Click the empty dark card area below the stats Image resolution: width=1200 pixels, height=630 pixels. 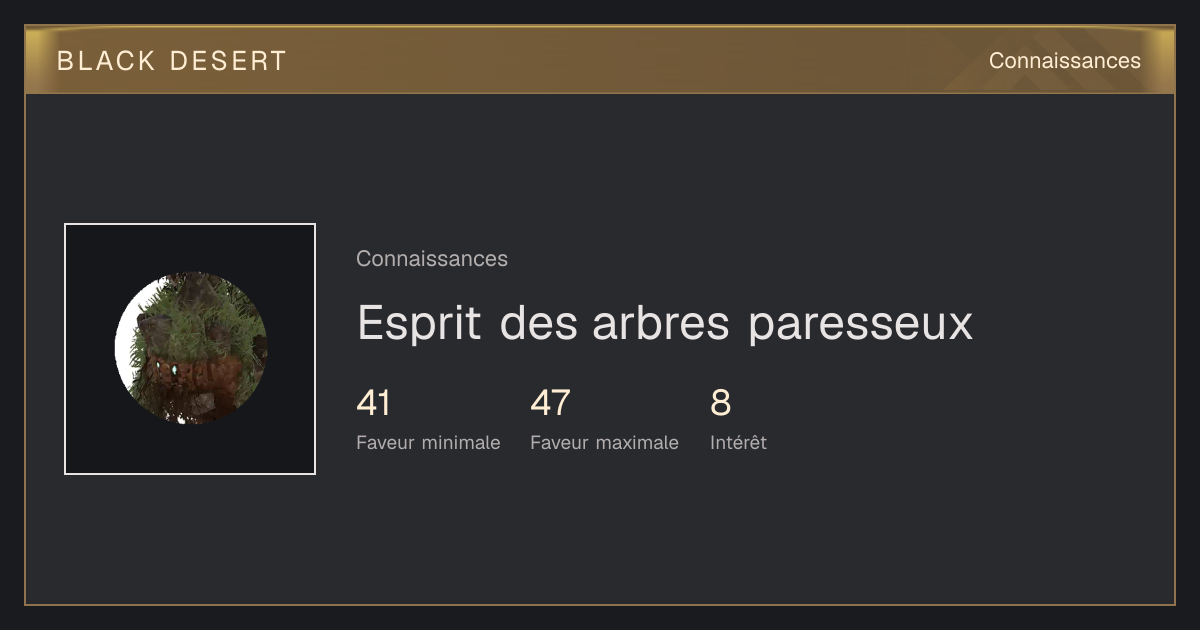click(600, 530)
